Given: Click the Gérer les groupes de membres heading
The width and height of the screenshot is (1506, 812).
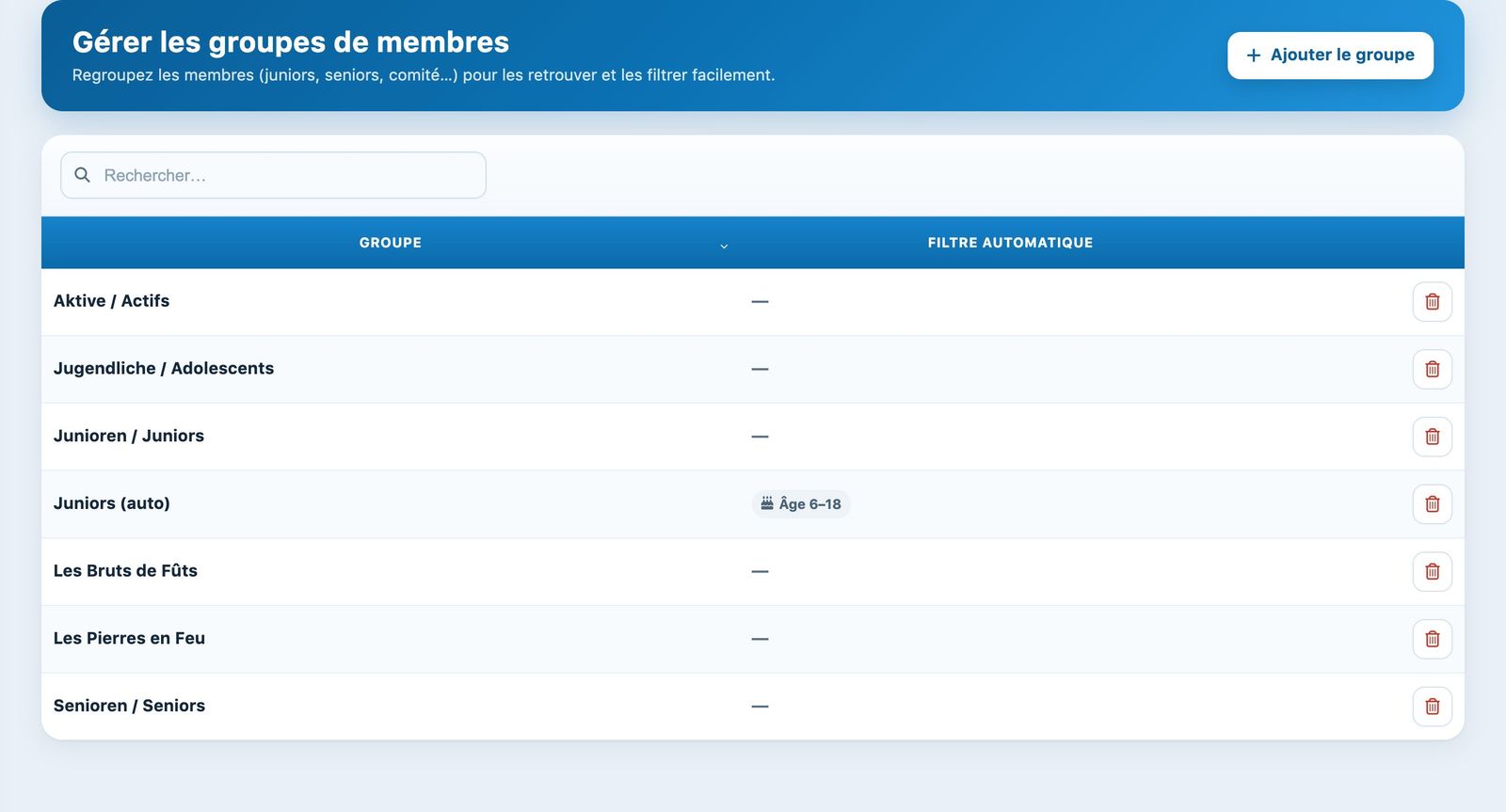Looking at the screenshot, I should click(291, 42).
